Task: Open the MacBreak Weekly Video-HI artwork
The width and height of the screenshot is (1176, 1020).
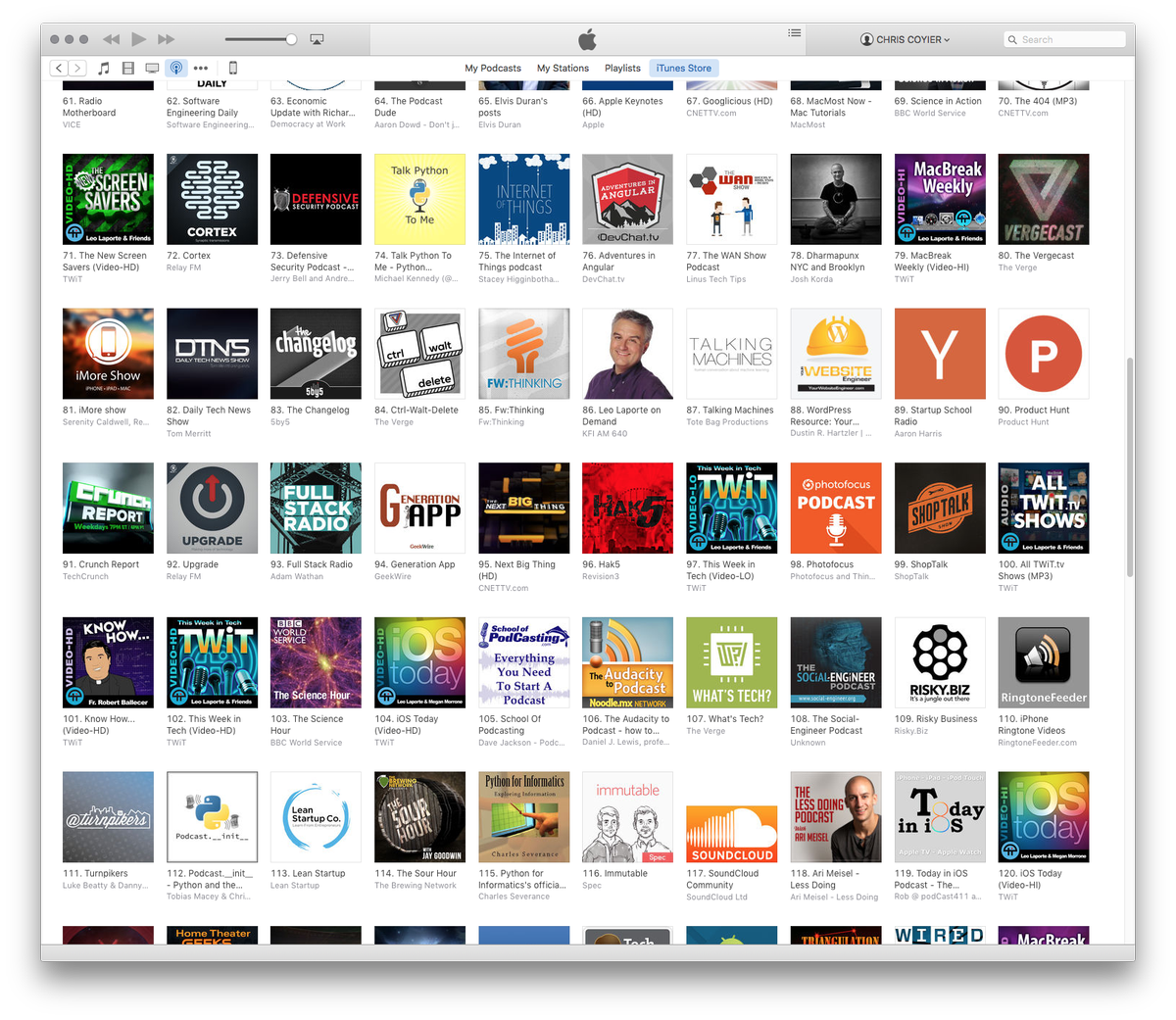Action: 939,199
